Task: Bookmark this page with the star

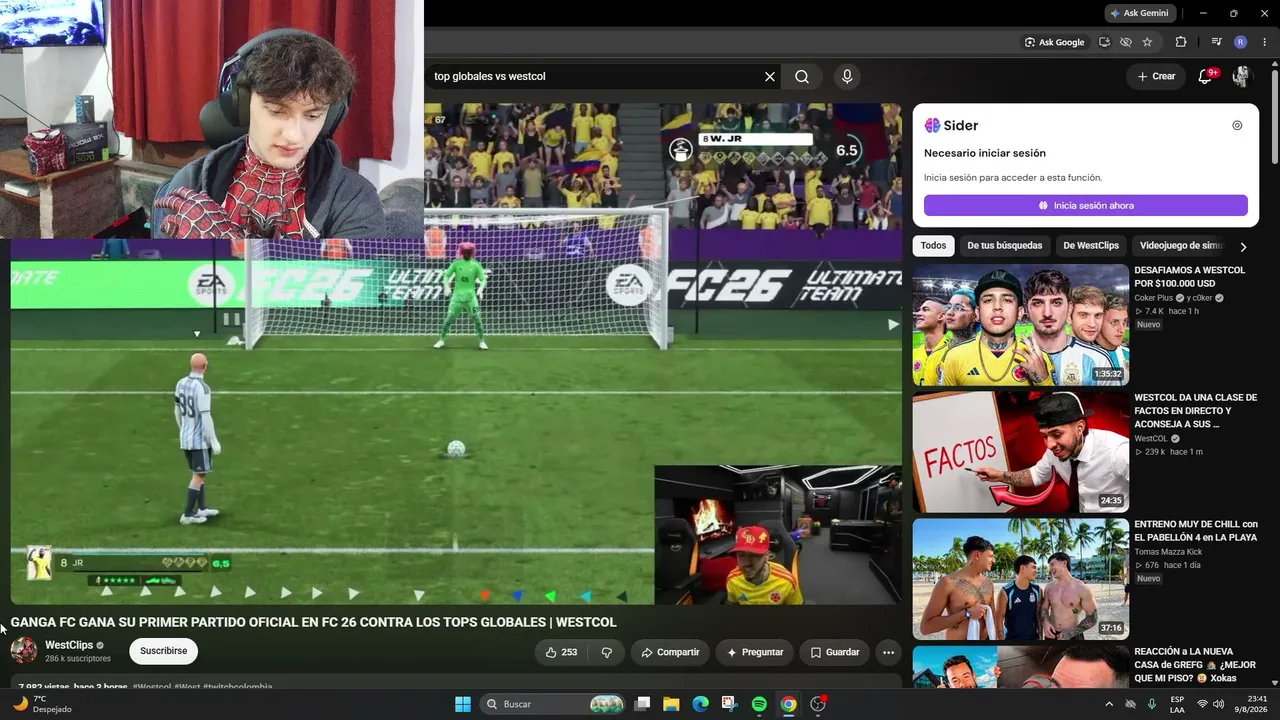Action: click(1147, 42)
